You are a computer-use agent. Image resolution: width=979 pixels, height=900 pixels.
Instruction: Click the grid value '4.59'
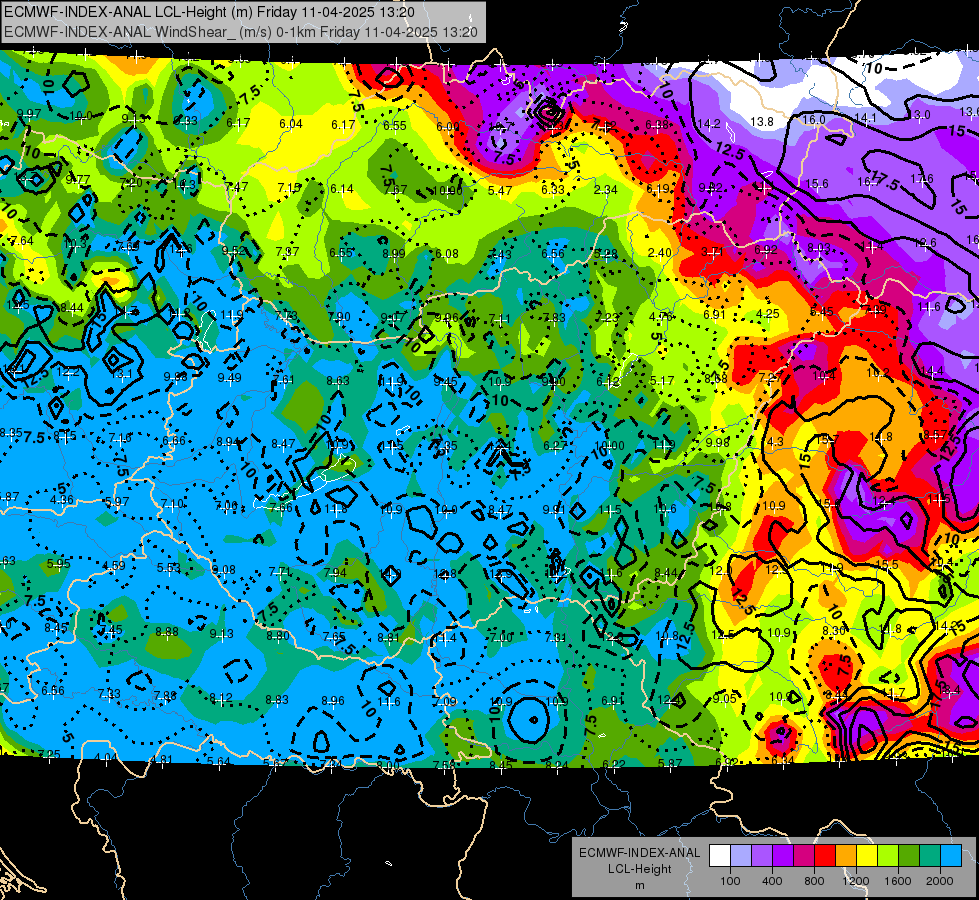pos(114,566)
